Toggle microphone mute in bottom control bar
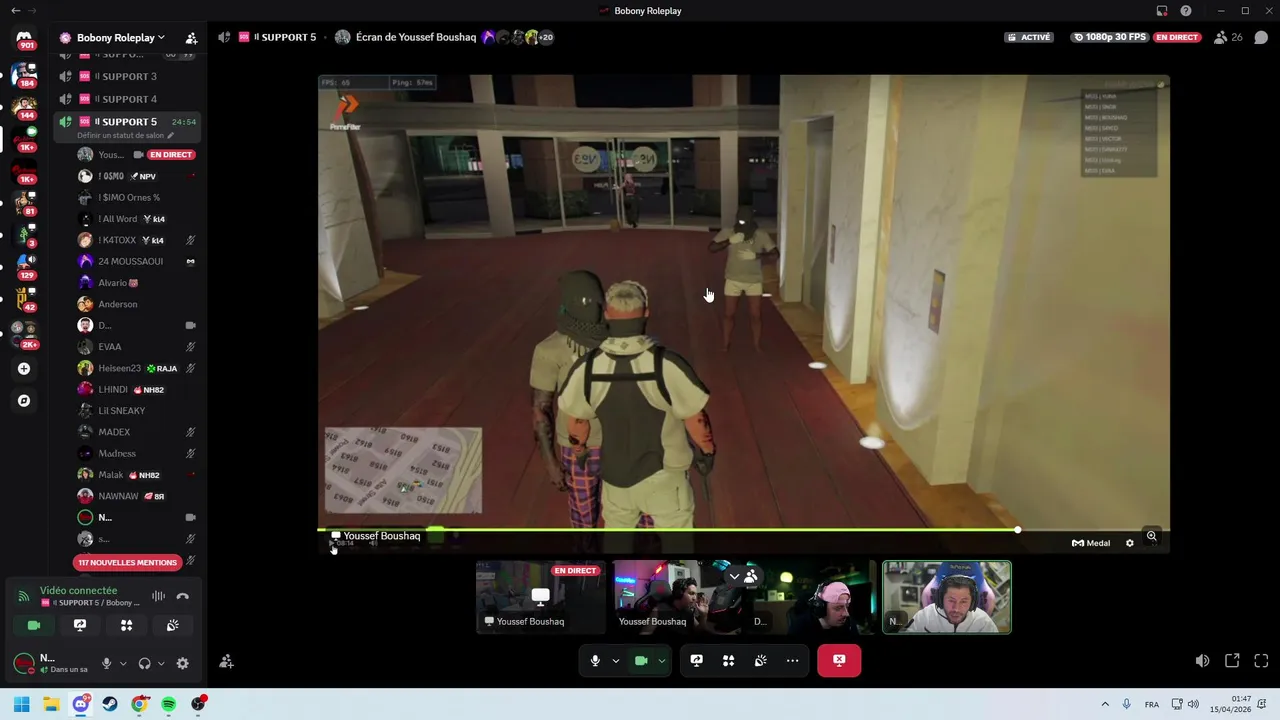 click(595, 660)
